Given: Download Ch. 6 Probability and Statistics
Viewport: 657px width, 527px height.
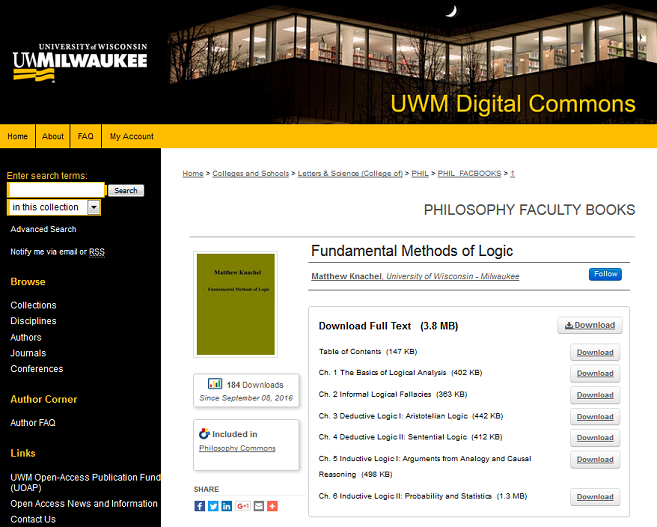Looking at the screenshot, I should (x=595, y=497).
